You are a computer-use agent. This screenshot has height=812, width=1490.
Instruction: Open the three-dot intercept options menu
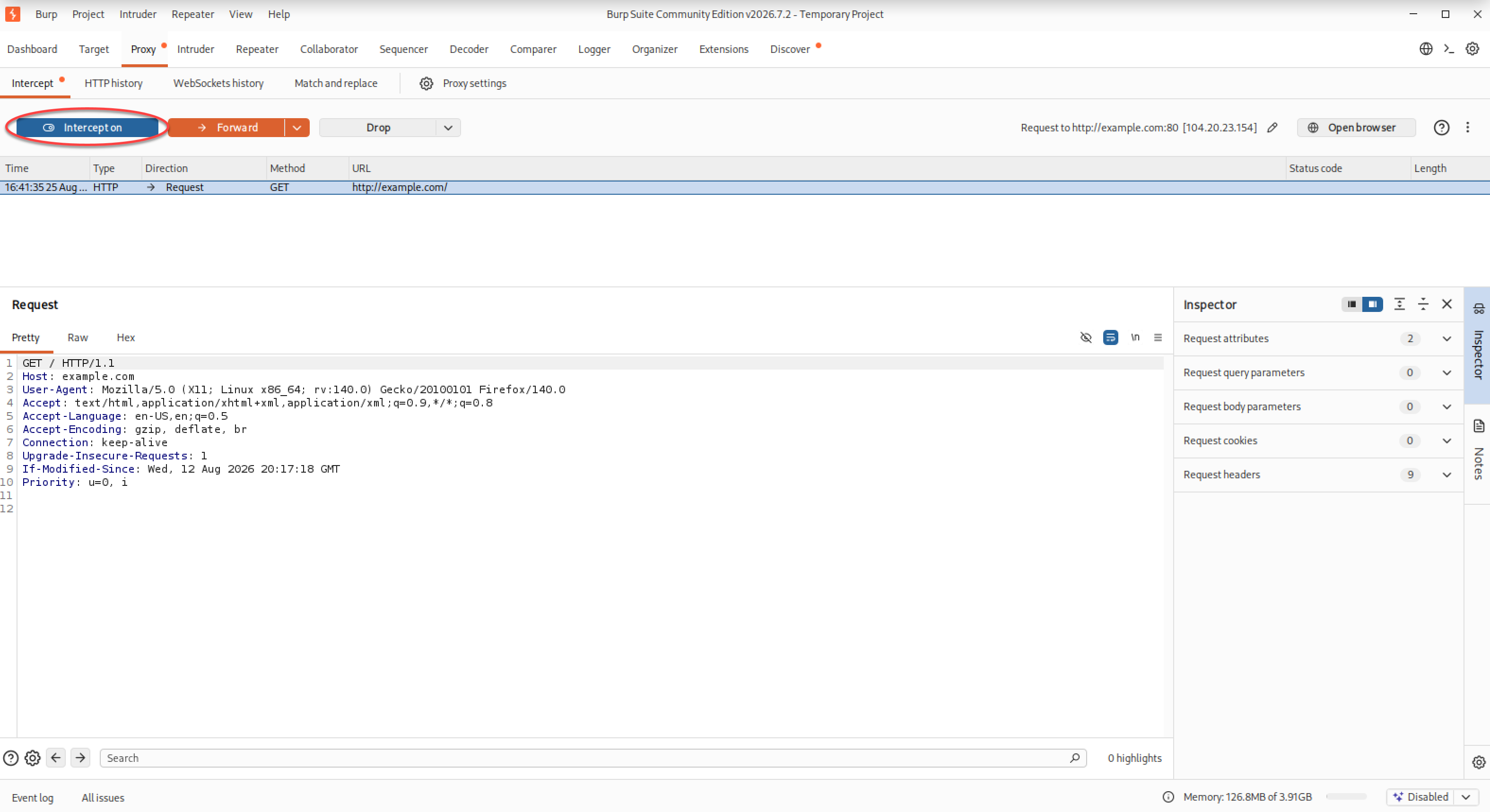[1467, 128]
